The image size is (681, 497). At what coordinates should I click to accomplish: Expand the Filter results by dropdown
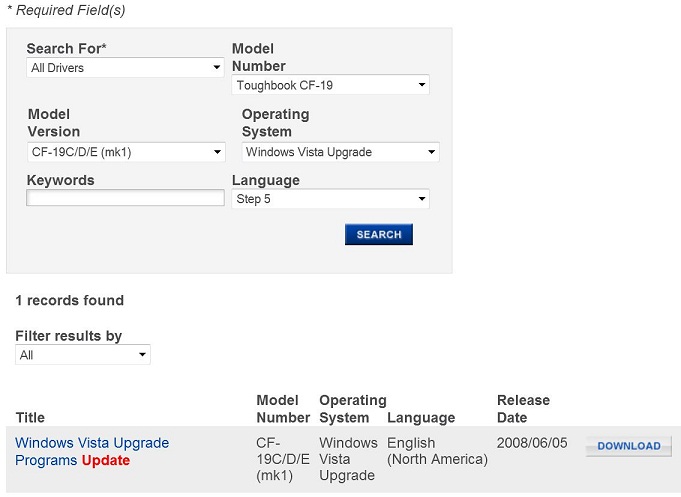click(83, 355)
